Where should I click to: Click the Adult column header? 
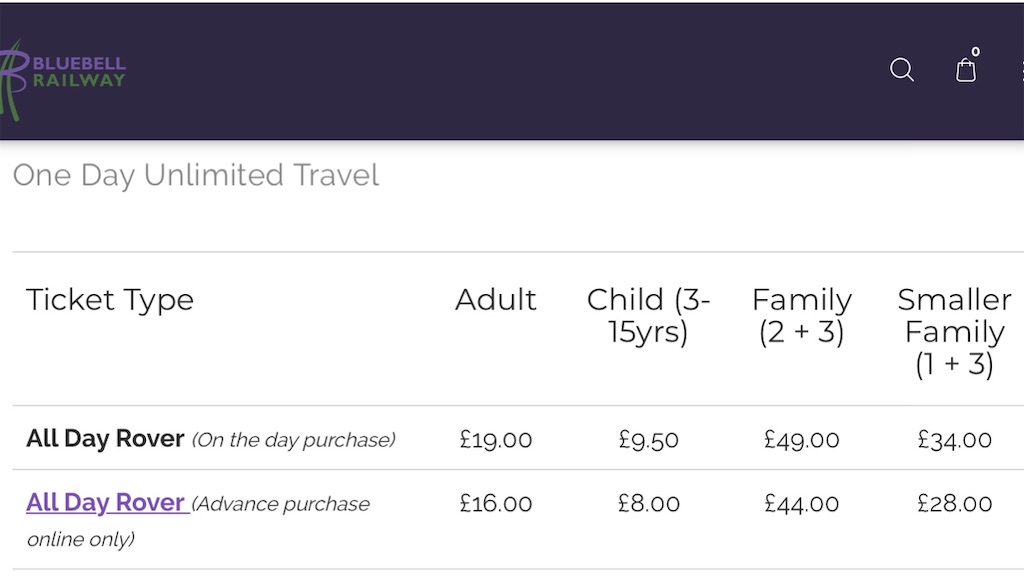pos(496,300)
